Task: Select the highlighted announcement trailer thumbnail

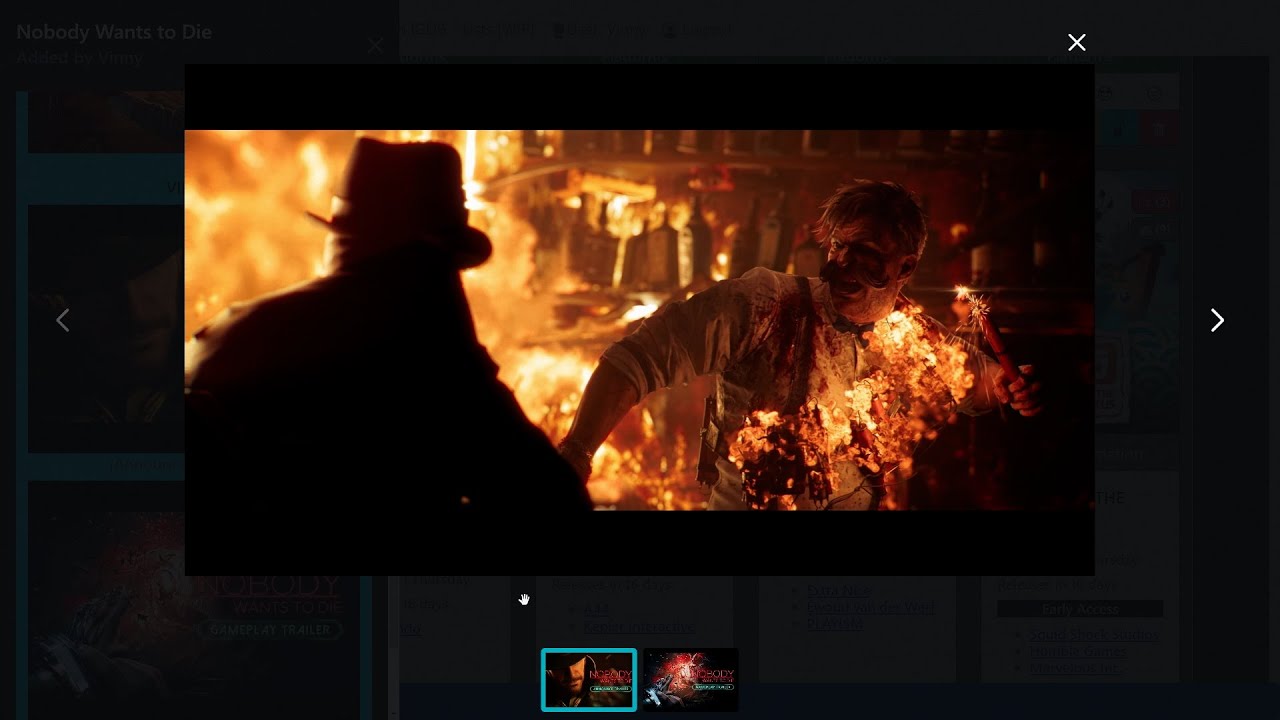Action: pyautogui.click(x=589, y=680)
